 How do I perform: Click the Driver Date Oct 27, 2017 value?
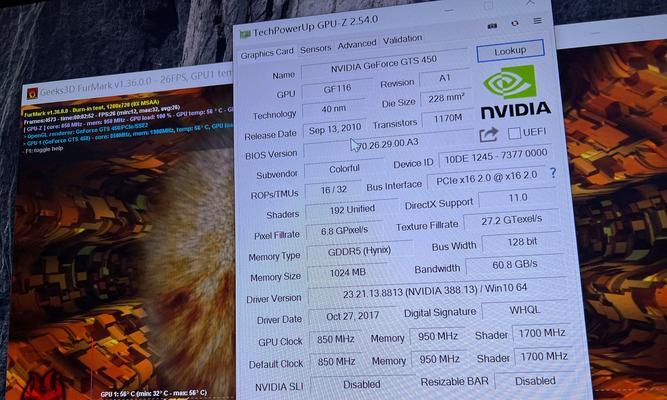[x=352, y=317]
